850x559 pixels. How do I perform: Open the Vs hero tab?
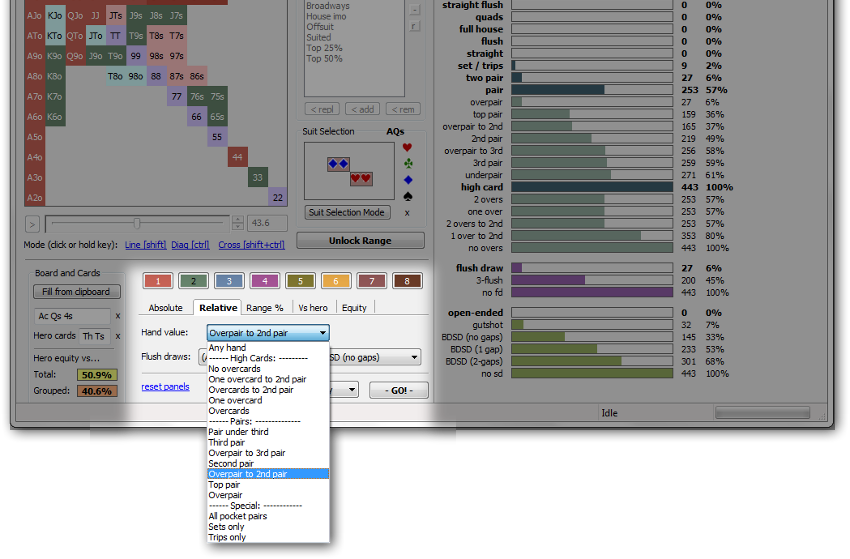coord(315,308)
